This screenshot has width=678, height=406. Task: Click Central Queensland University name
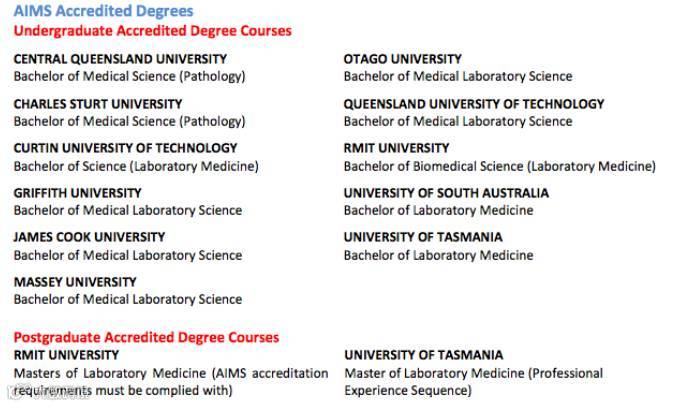120,59
